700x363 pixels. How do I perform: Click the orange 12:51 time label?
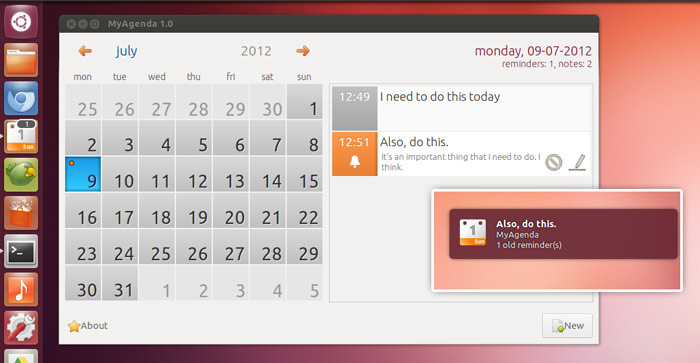coord(354,142)
